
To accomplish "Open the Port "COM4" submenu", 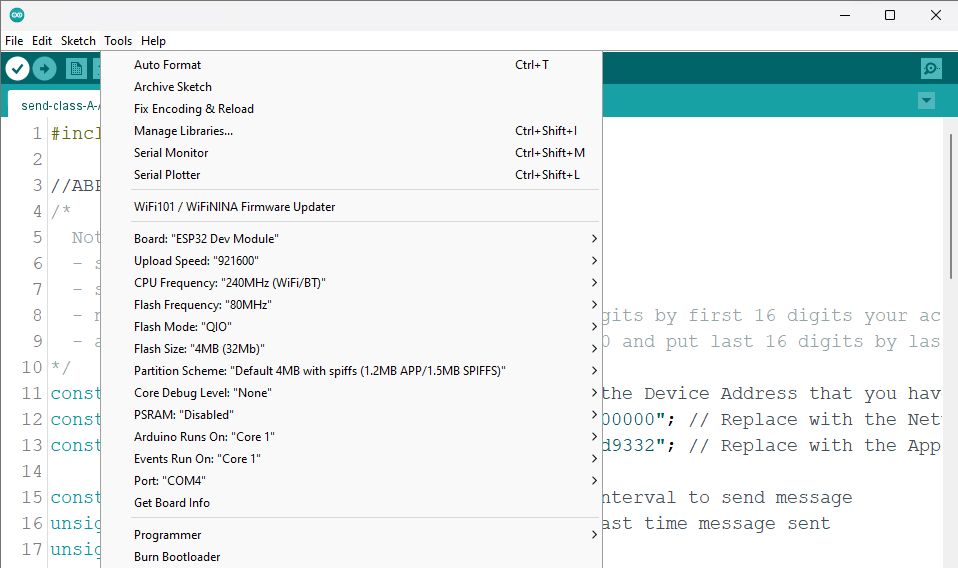I will [365, 481].
